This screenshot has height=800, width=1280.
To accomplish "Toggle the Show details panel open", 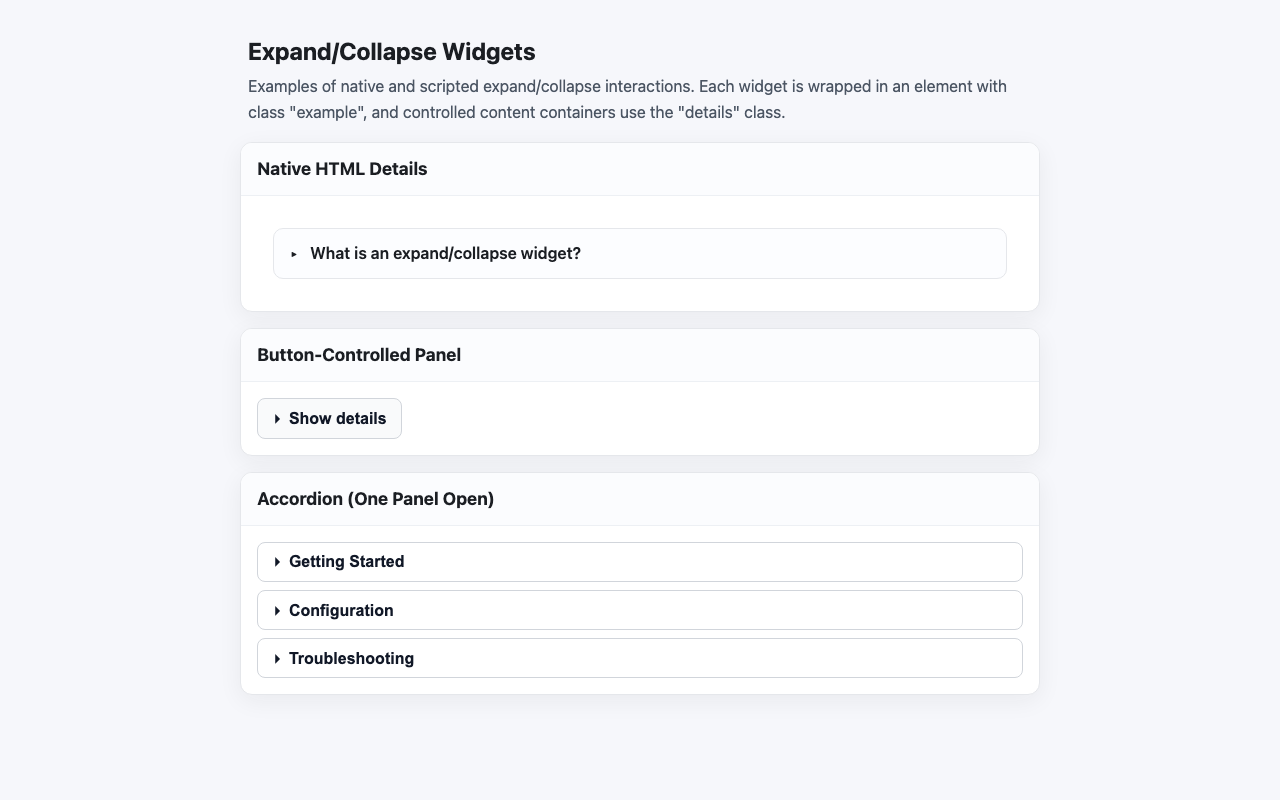I will [336, 418].
